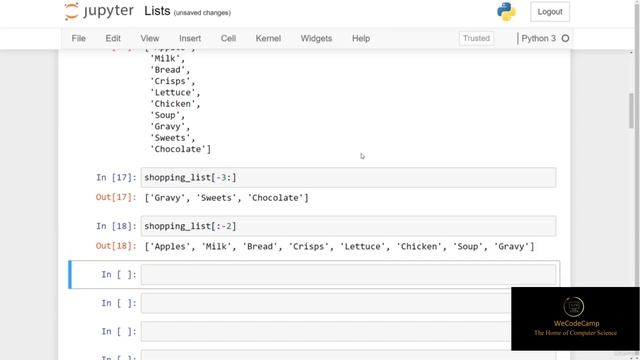Click the Python logo icon
This screenshot has width=640, height=360.
(506, 11)
